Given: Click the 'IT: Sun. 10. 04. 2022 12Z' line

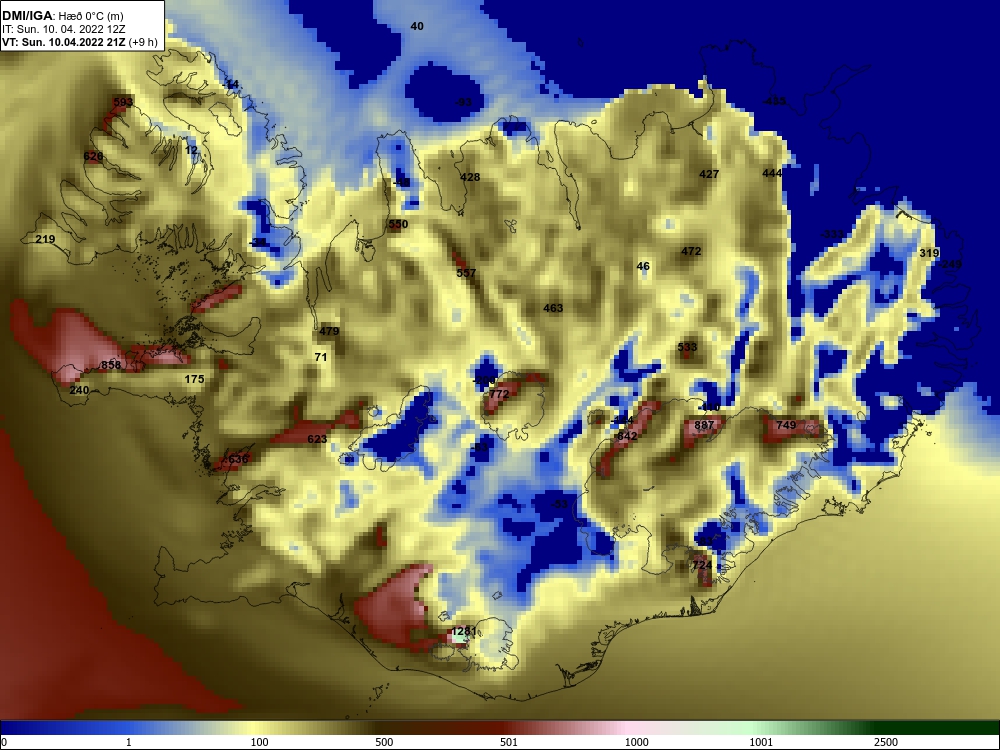Looking at the screenshot, I should point(64,29).
